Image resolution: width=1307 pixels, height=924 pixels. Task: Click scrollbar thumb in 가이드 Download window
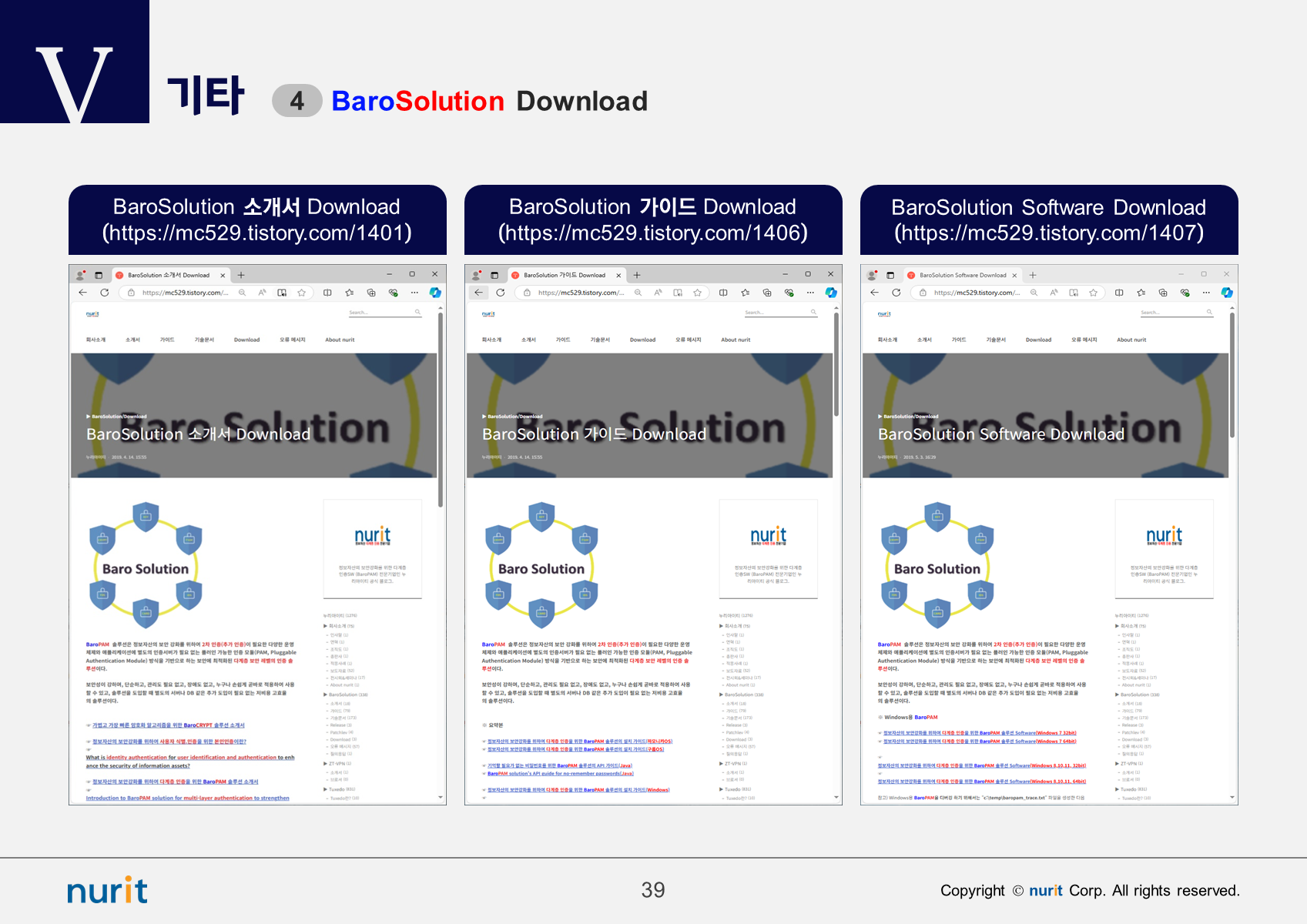pyautogui.click(x=836, y=364)
